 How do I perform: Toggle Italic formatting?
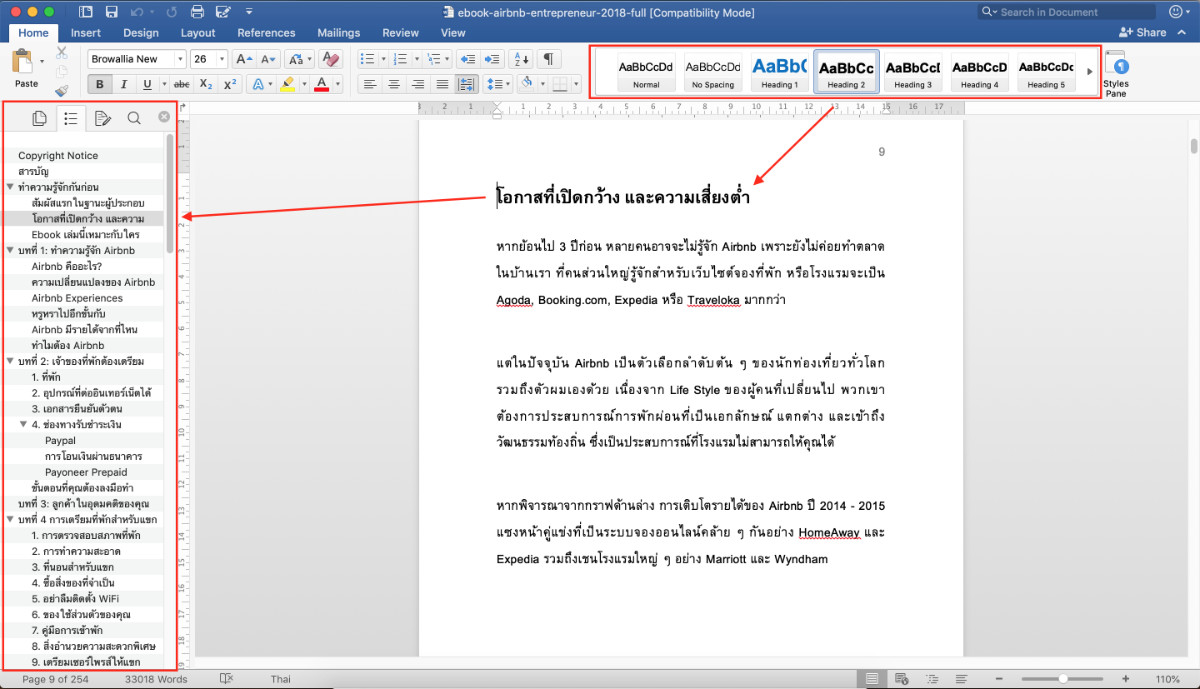[124, 84]
